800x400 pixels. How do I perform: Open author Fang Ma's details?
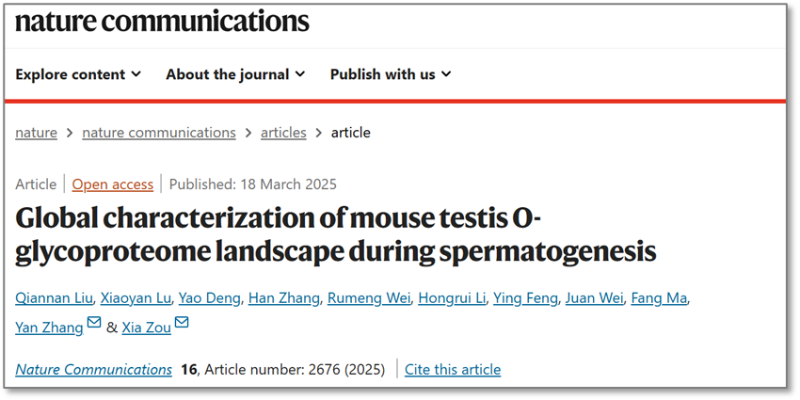[659, 298]
